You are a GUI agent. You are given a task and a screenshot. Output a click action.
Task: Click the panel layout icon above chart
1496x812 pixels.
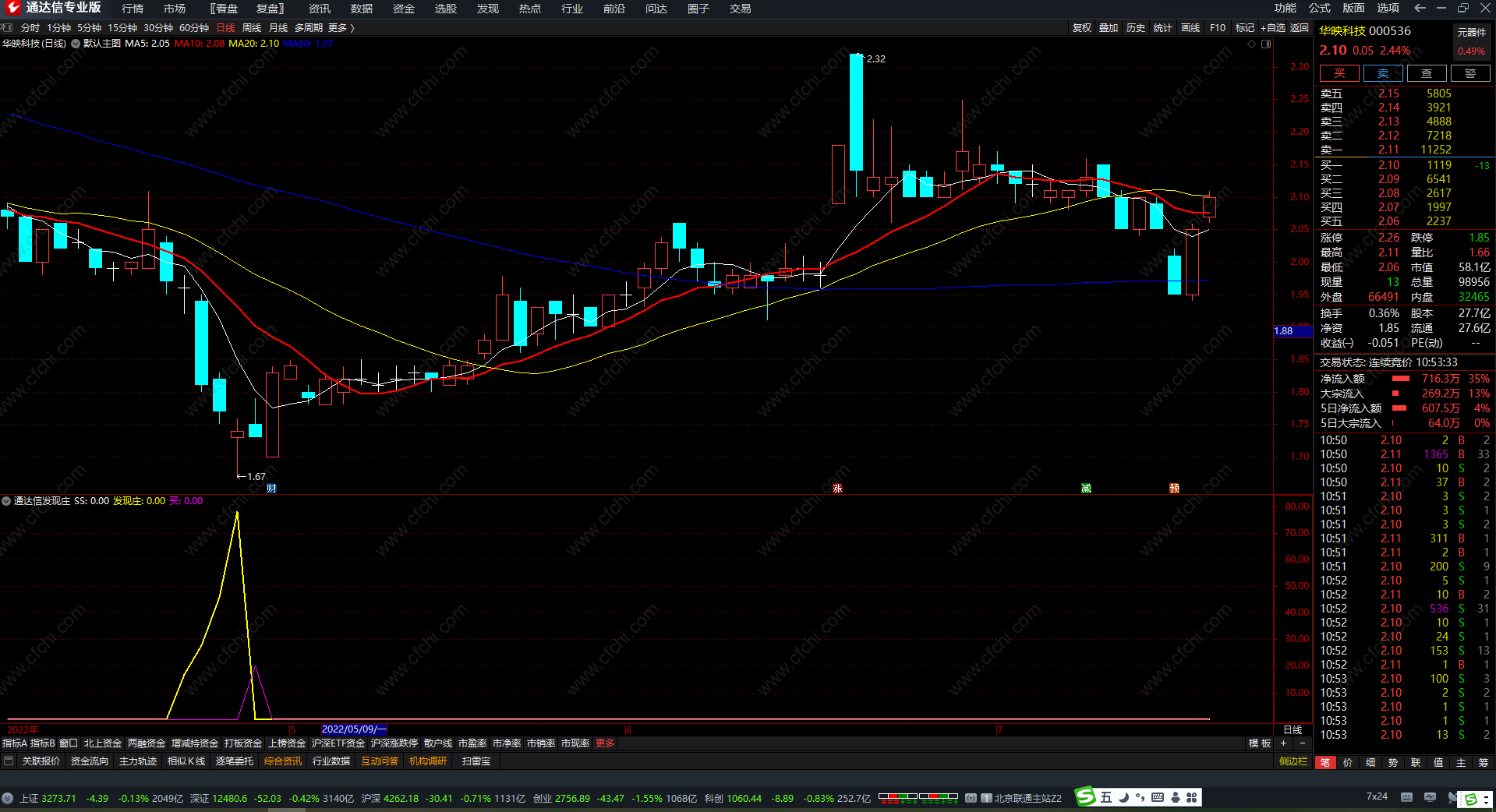tap(1266, 44)
